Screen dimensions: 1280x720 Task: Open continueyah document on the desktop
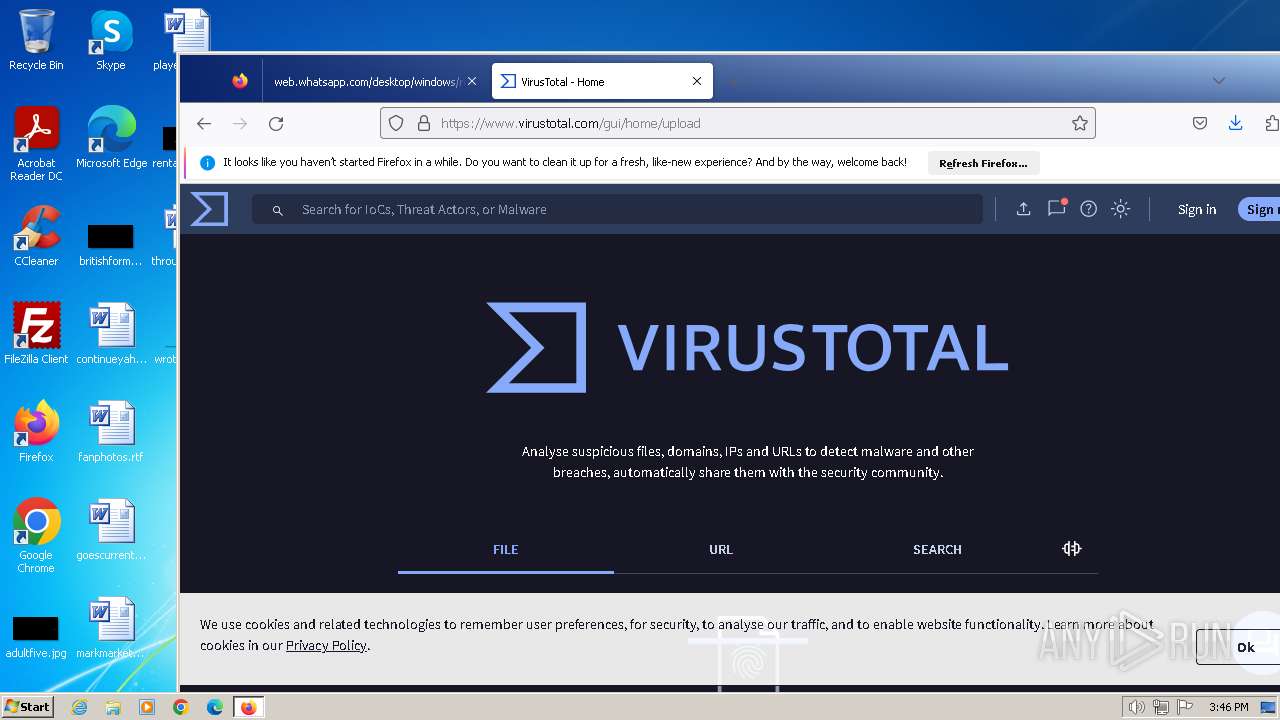111,334
